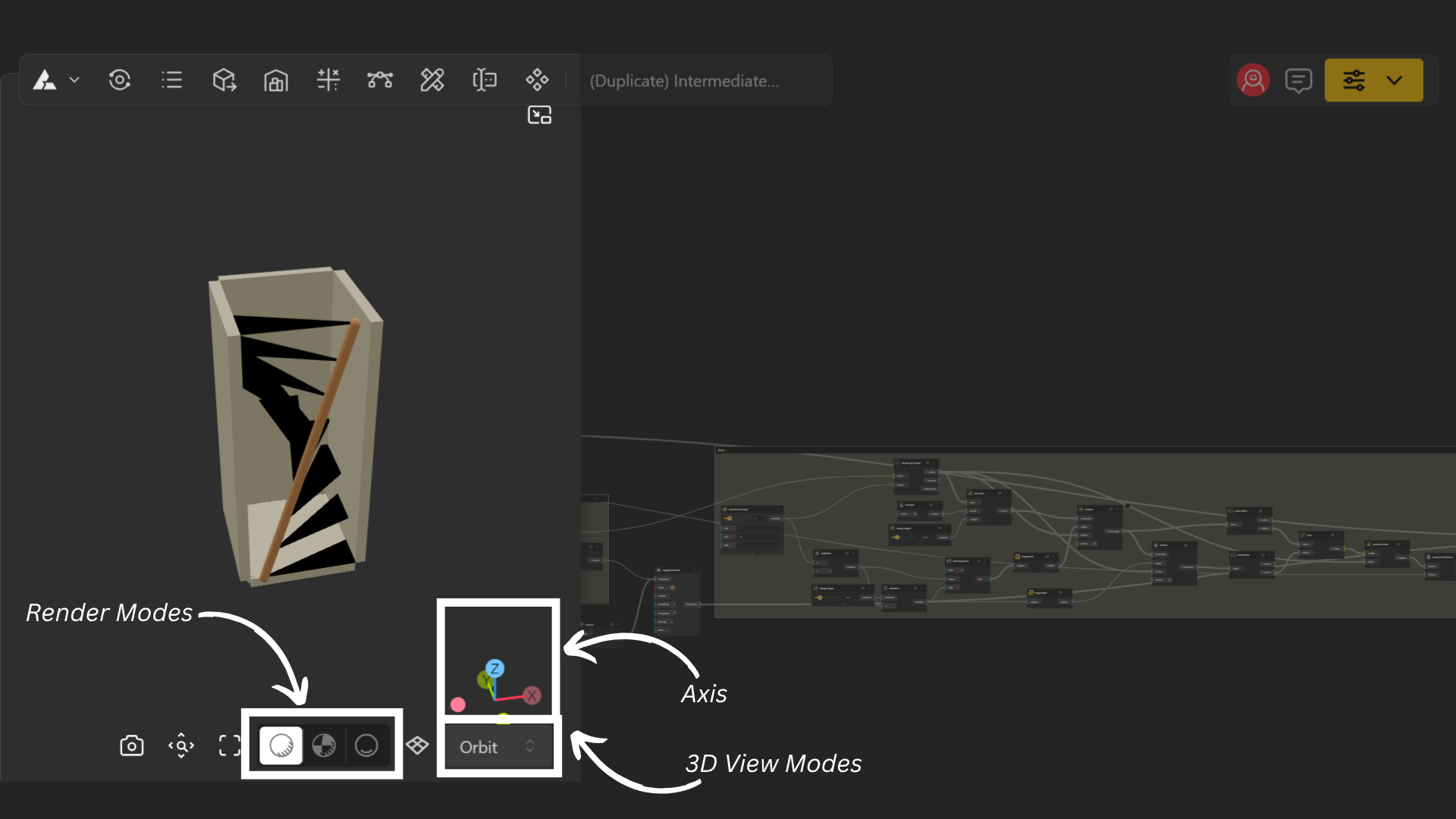Click the (Duplicate) Intermediate project title
This screenshot has width=1456, height=819.
684,81
